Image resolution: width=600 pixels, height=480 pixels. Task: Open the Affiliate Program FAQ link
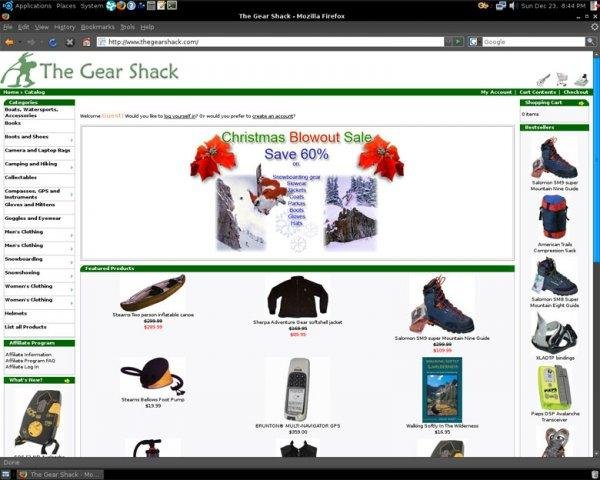click(x=30, y=361)
